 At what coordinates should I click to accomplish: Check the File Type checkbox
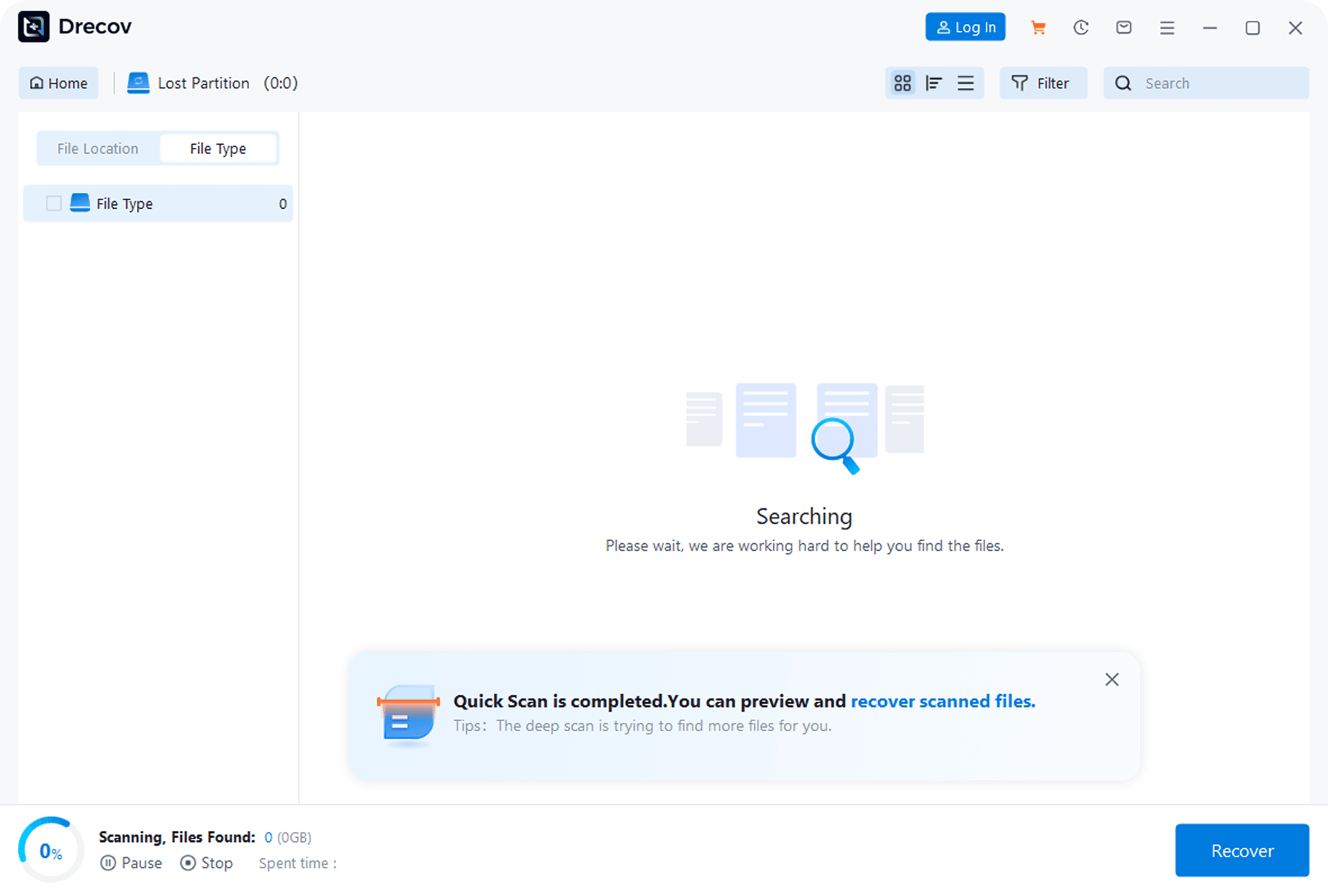54,203
